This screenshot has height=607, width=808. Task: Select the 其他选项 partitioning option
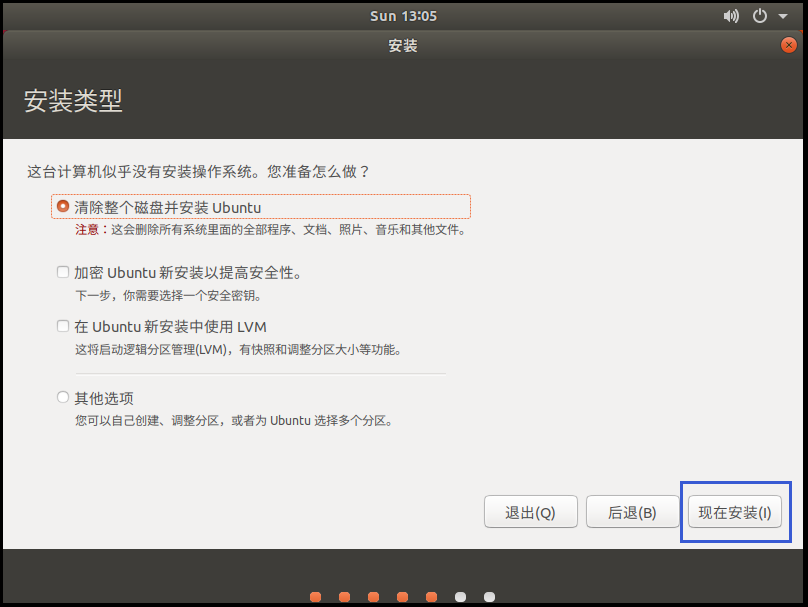tap(62, 397)
